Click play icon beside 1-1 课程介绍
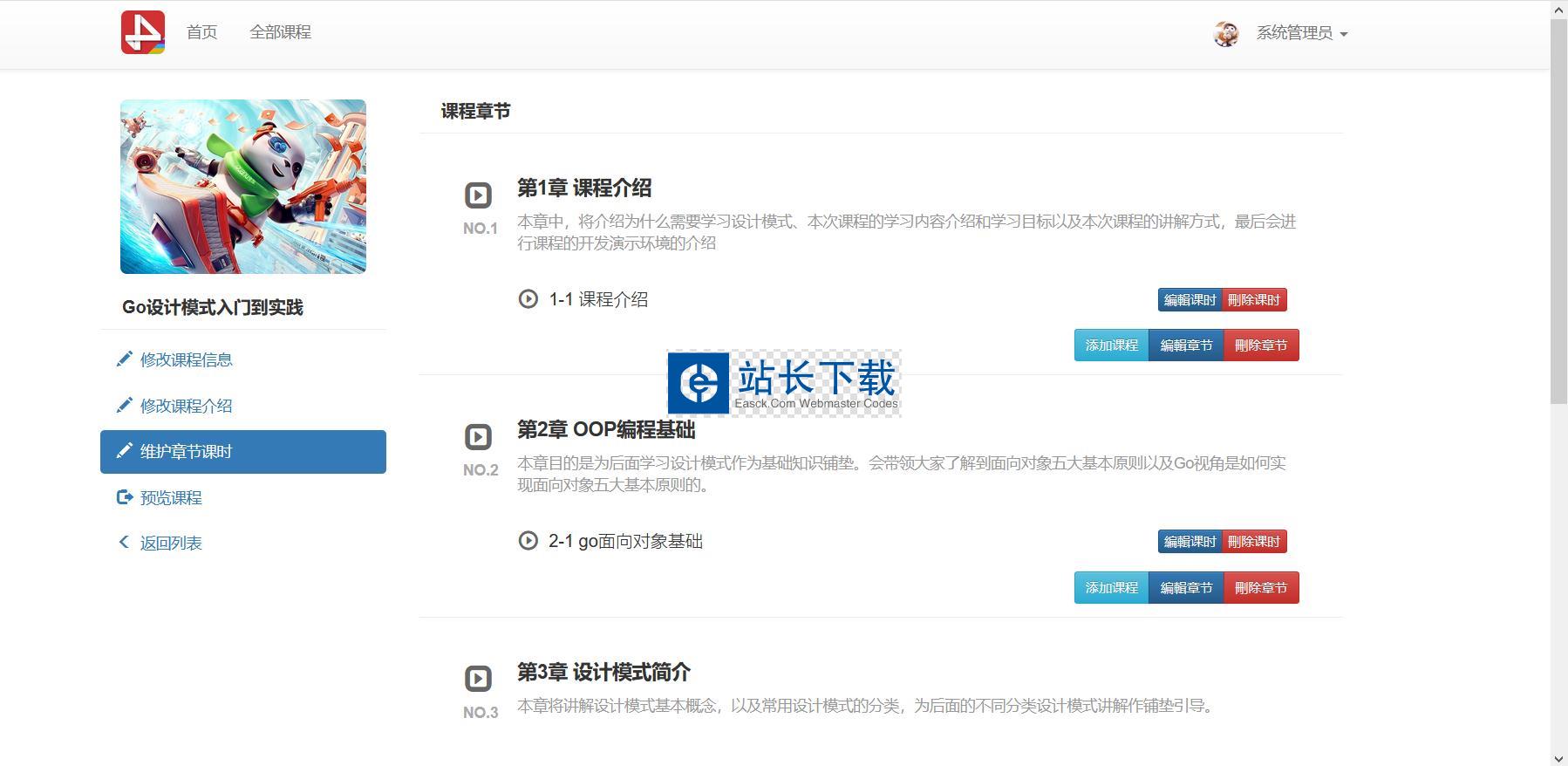The height and width of the screenshot is (766, 1568). pos(528,299)
